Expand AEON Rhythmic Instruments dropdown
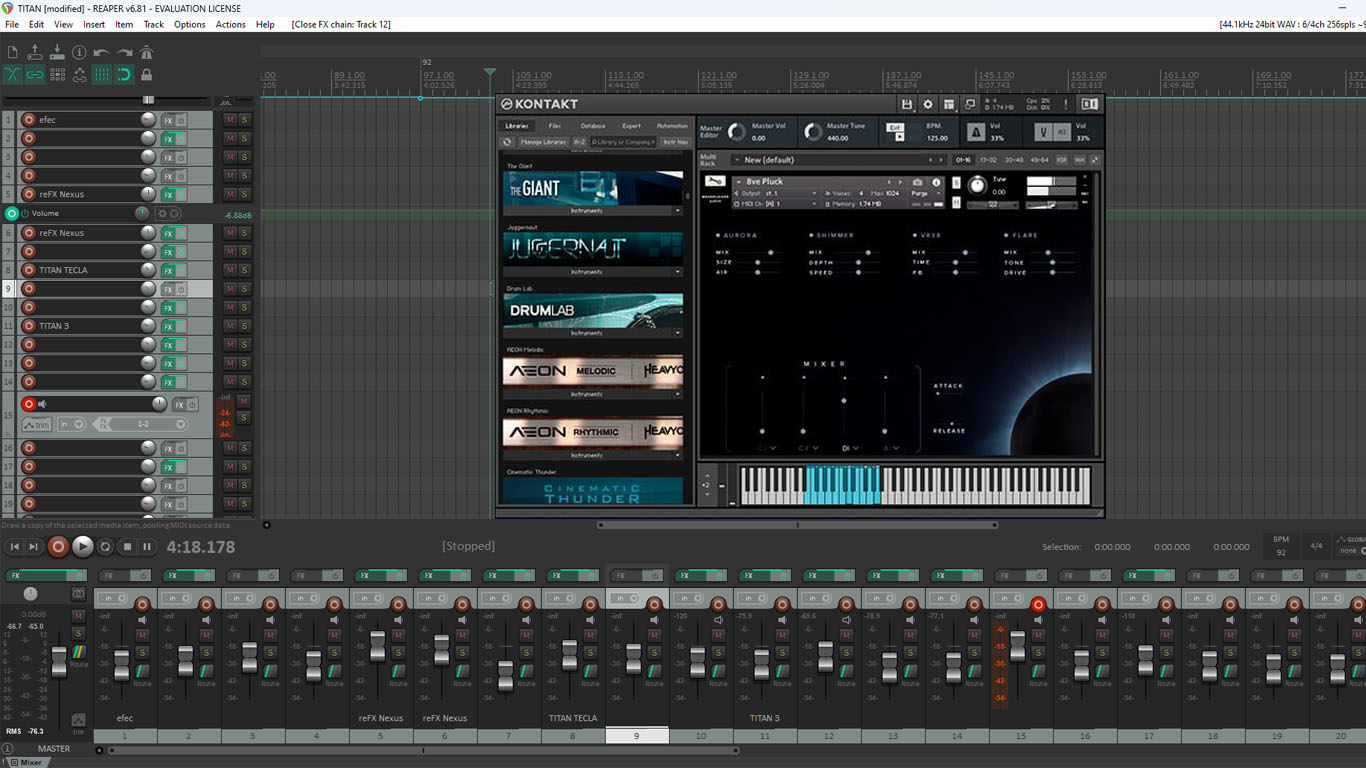The height and width of the screenshot is (768, 1366). pos(677,455)
